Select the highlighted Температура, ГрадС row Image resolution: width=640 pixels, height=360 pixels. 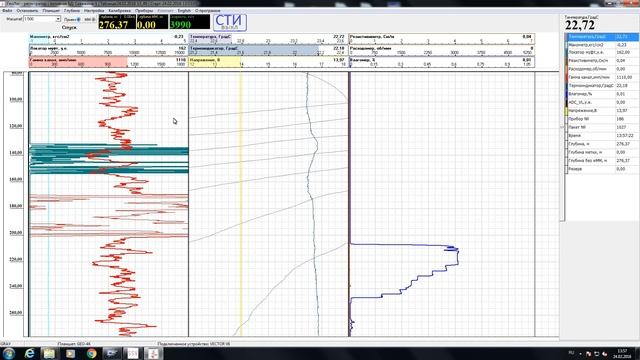click(x=602, y=37)
